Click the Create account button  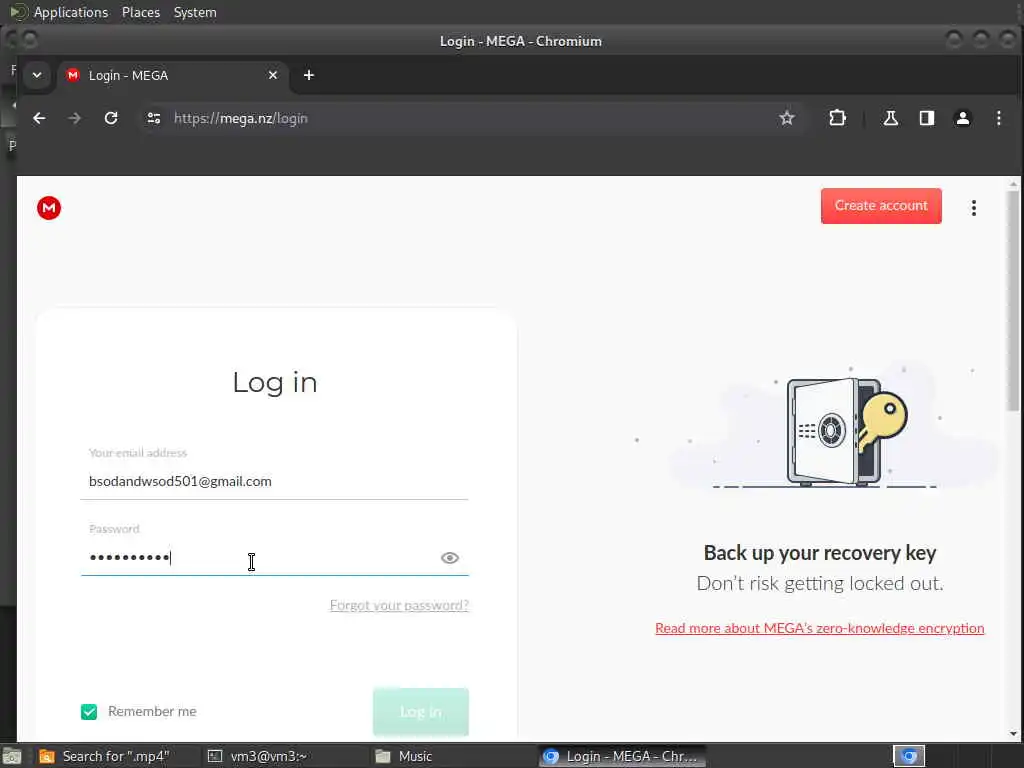881,206
